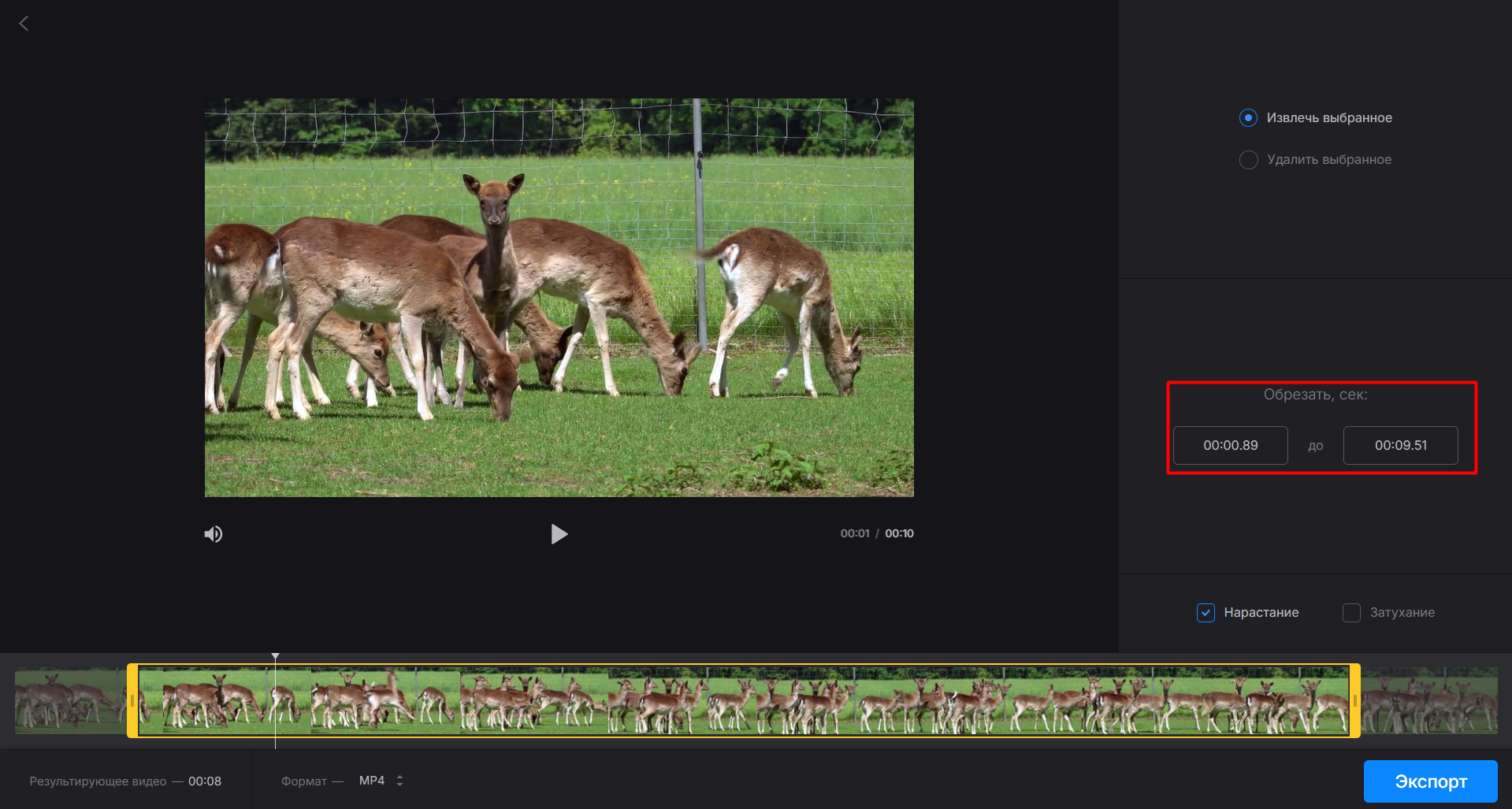Choose the Удалить выбранное radio option

pos(1248,160)
